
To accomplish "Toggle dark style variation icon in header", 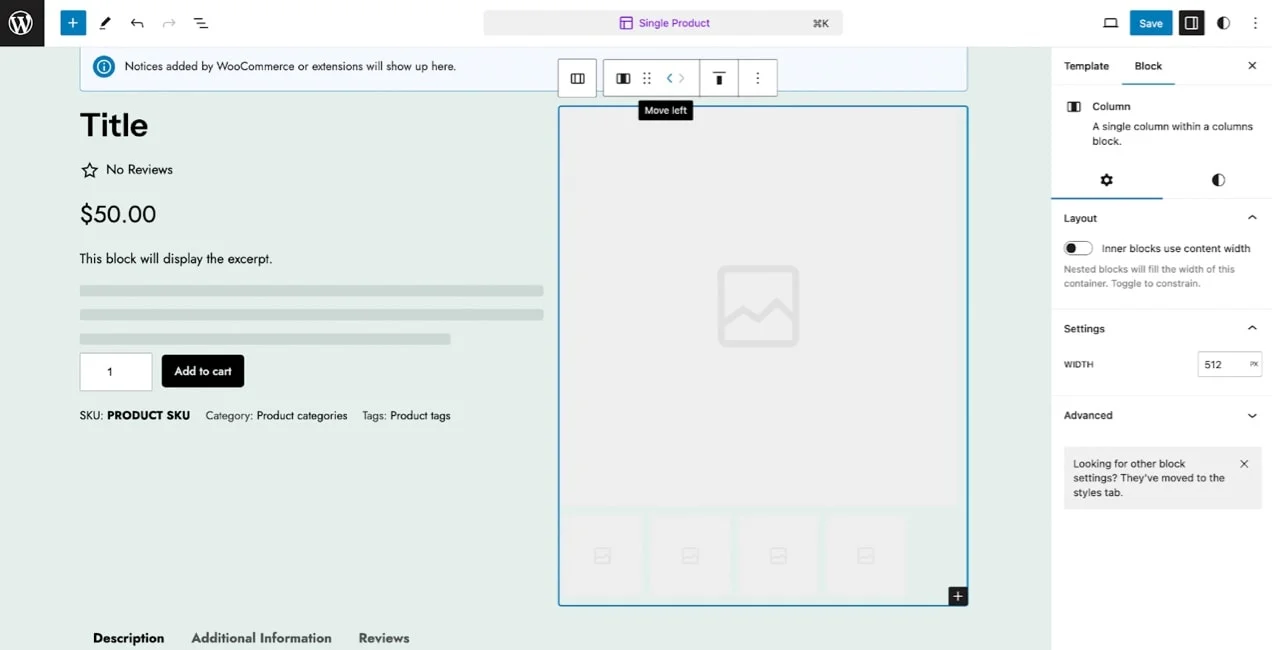I will [x=1223, y=22].
